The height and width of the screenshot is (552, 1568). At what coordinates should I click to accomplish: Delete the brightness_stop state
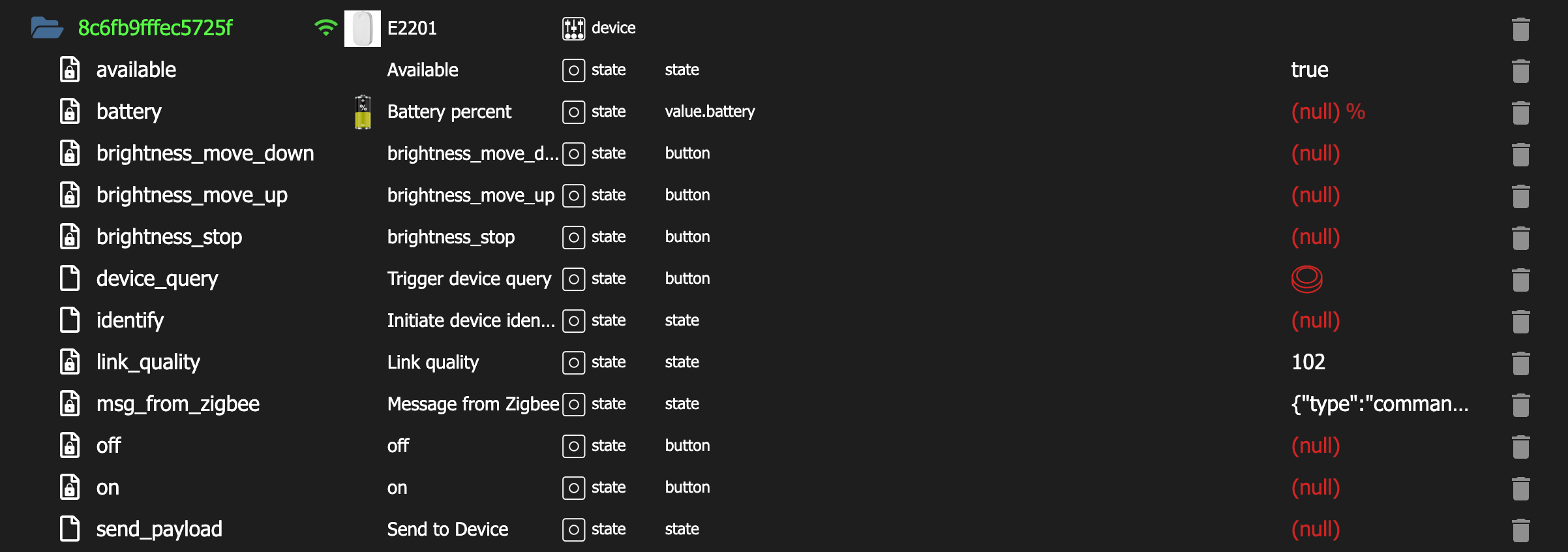[1520, 238]
